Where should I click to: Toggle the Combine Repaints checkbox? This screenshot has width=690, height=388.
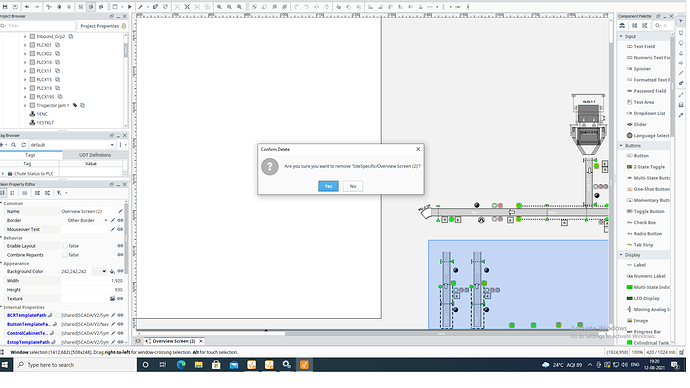[65, 255]
